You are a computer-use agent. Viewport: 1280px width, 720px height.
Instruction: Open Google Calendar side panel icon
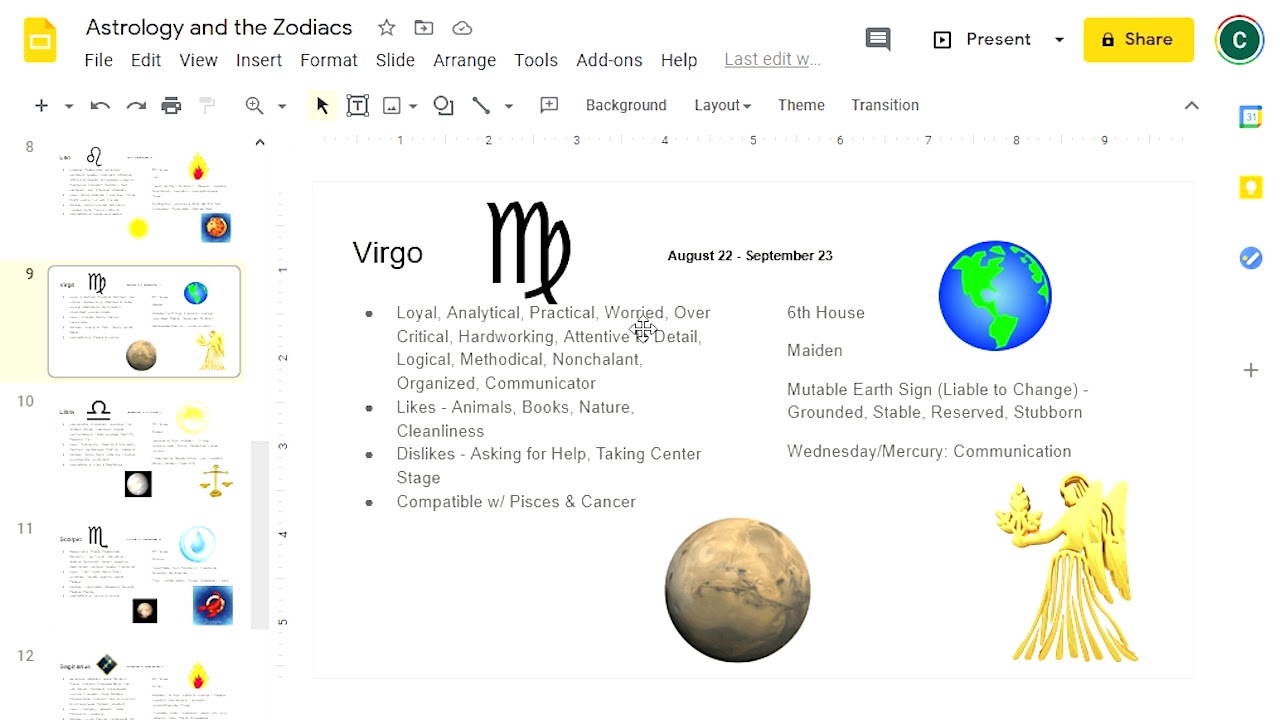pyautogui.click(x=1251, y=117)
